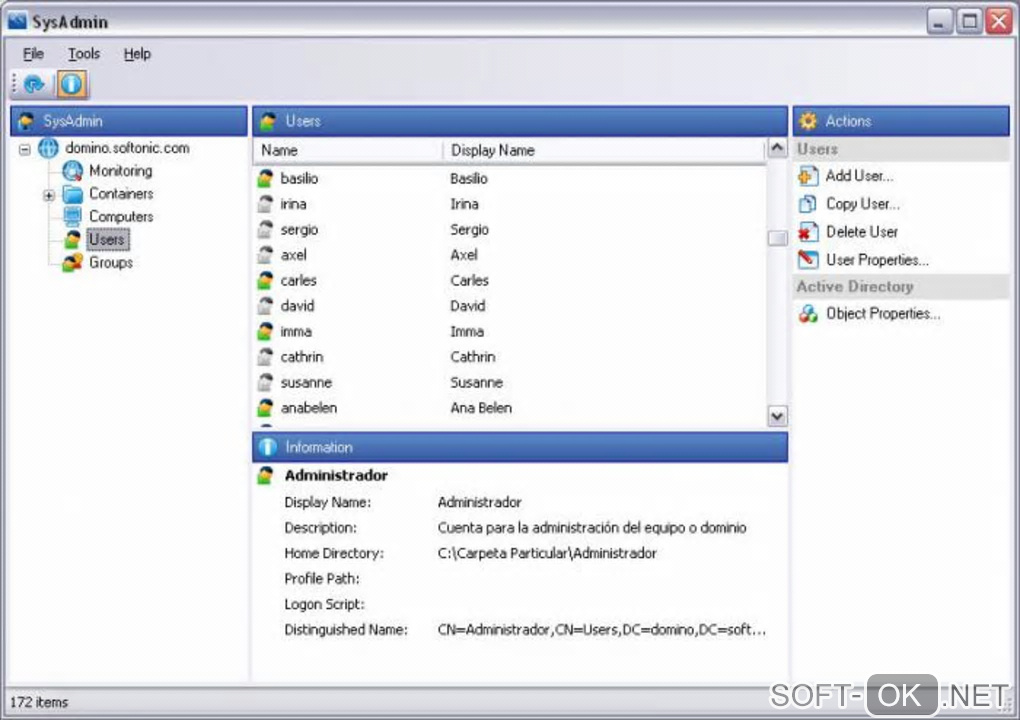The height and width of the screenshot is (720, 1020).
Task: Click the sergio user icon
Action: pyautogui.click(x=265, y=229)
